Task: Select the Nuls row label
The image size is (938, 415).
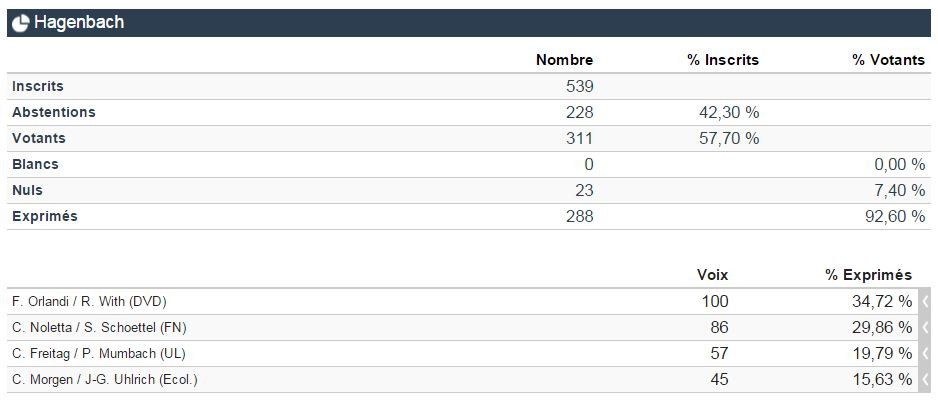Action: [28, 190]
